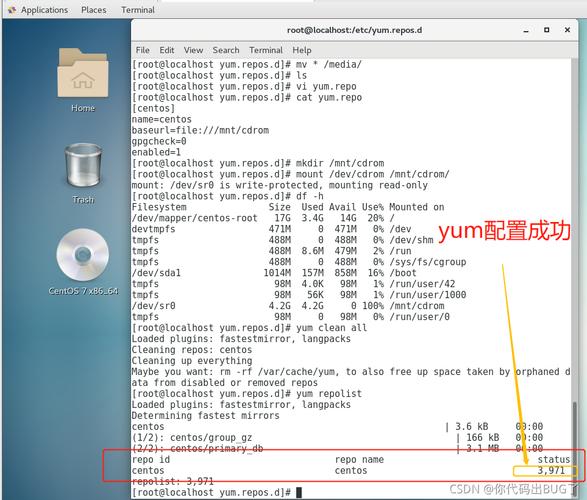The height and width of the screenshot is (500, 587).
Task: Open the Terminal menu in the window menubar
Action: click(266, 50)
